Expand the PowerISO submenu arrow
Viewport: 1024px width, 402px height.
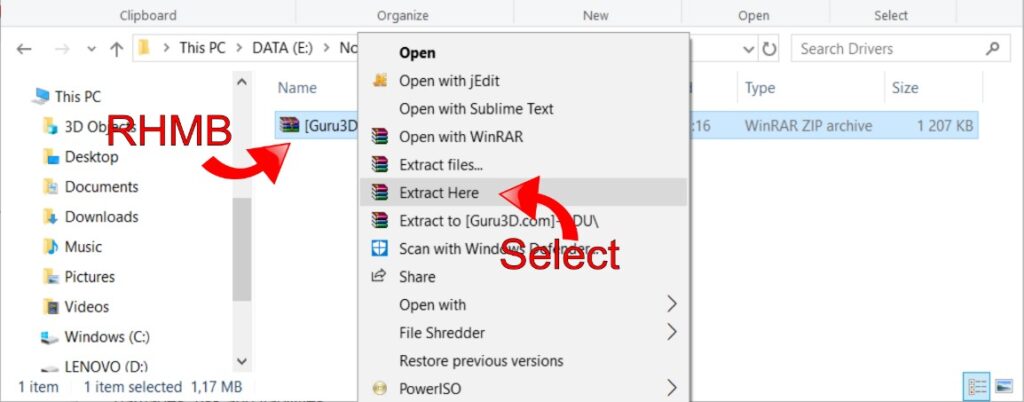pyautogui.click(x=671, y=388)
